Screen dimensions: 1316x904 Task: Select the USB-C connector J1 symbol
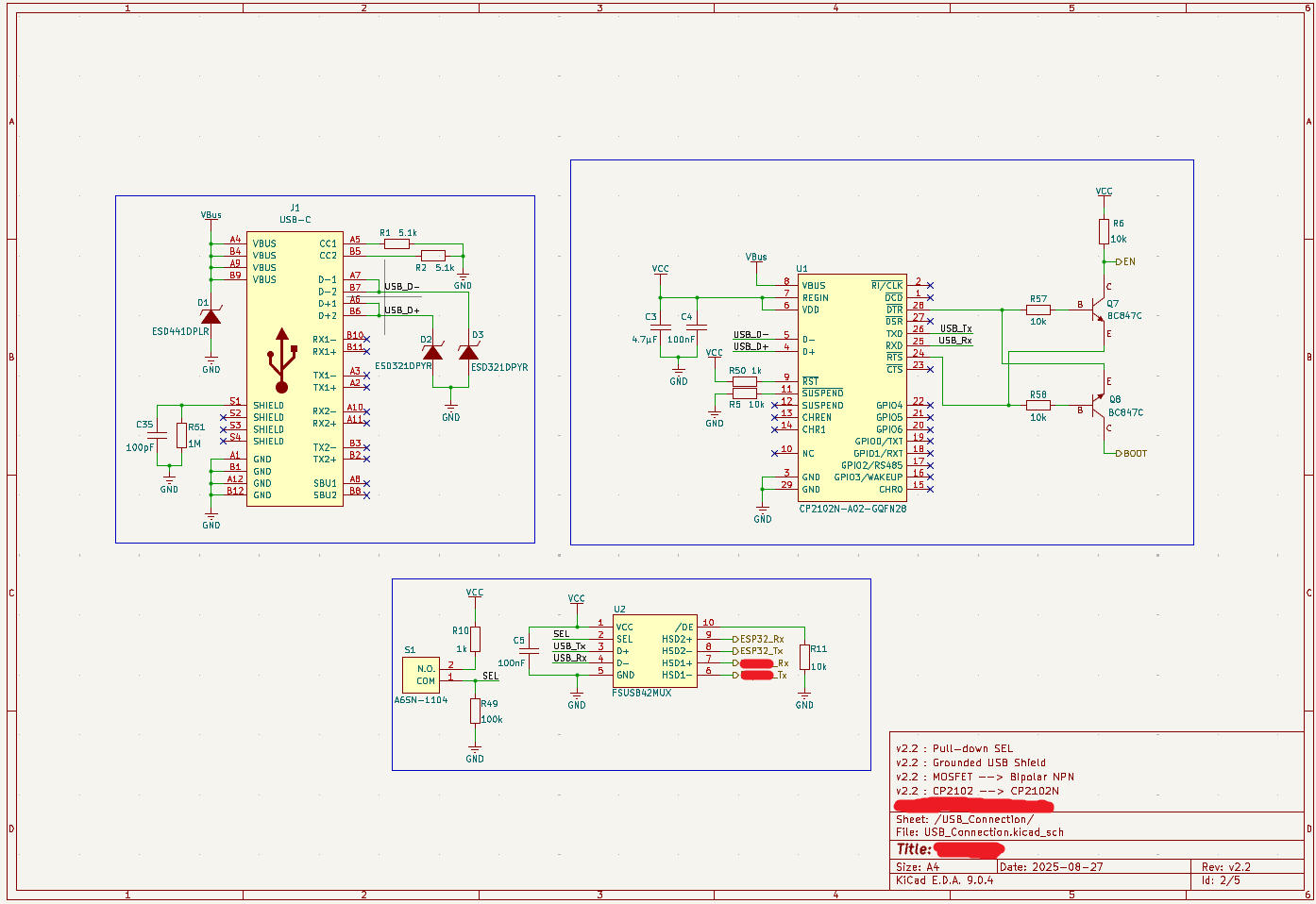pyautogui.click(x=295, y=369)
